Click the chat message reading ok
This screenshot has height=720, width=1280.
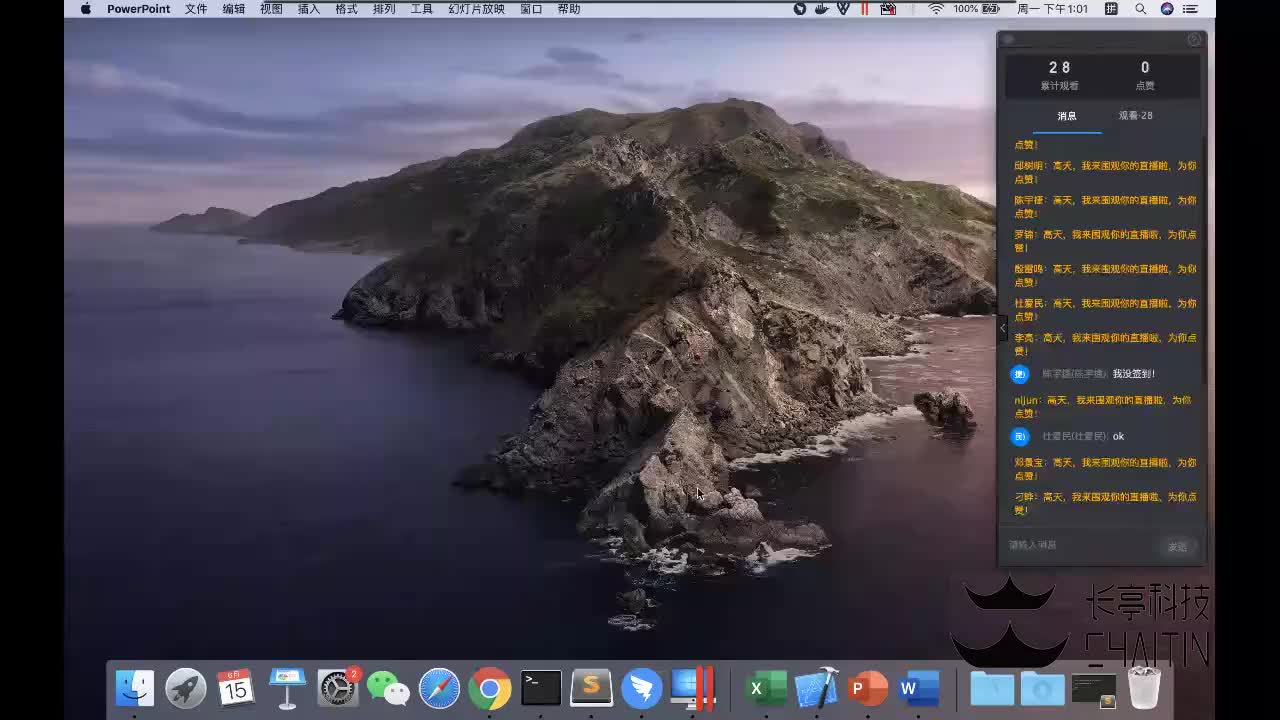tap(1119, 436)
